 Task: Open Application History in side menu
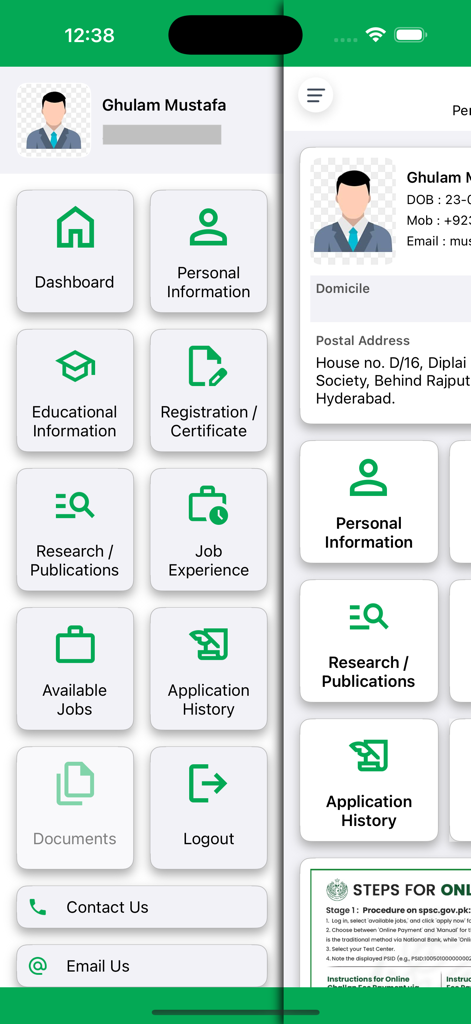208,669
